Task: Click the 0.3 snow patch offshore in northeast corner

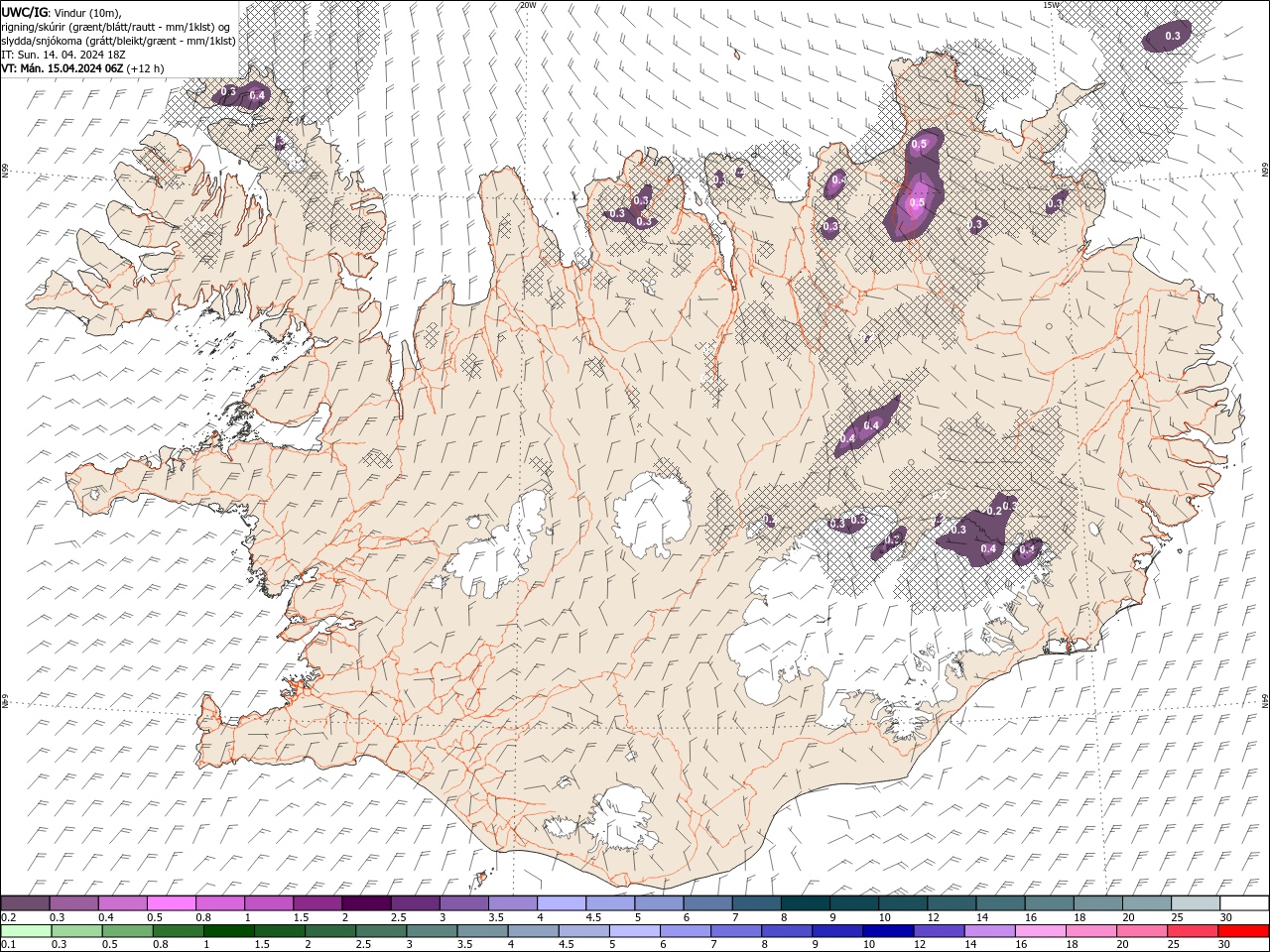Action: 1168,36
